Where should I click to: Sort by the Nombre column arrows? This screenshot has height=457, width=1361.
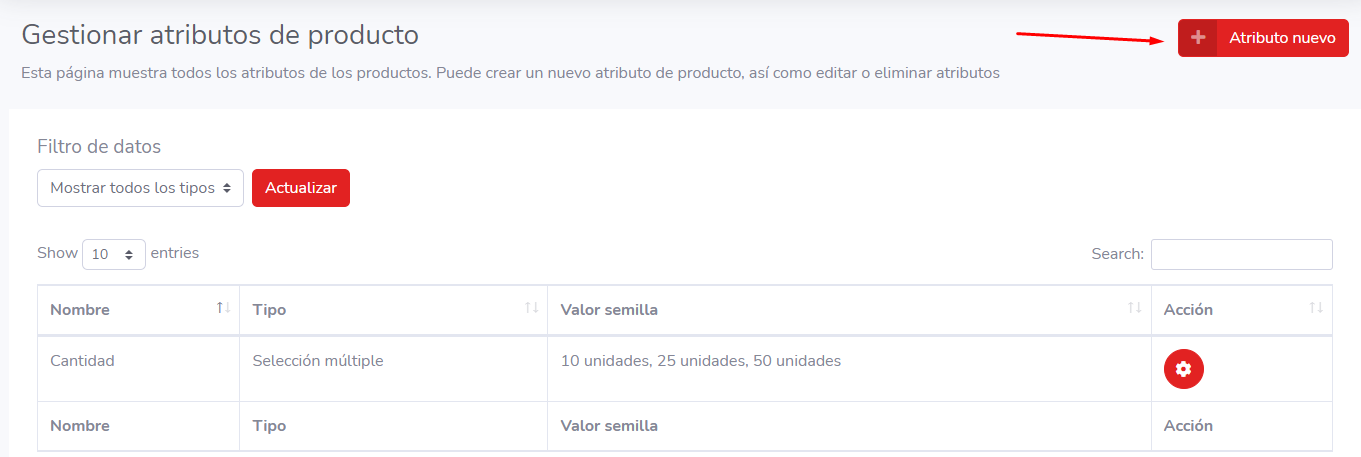(x=224, y=308)
